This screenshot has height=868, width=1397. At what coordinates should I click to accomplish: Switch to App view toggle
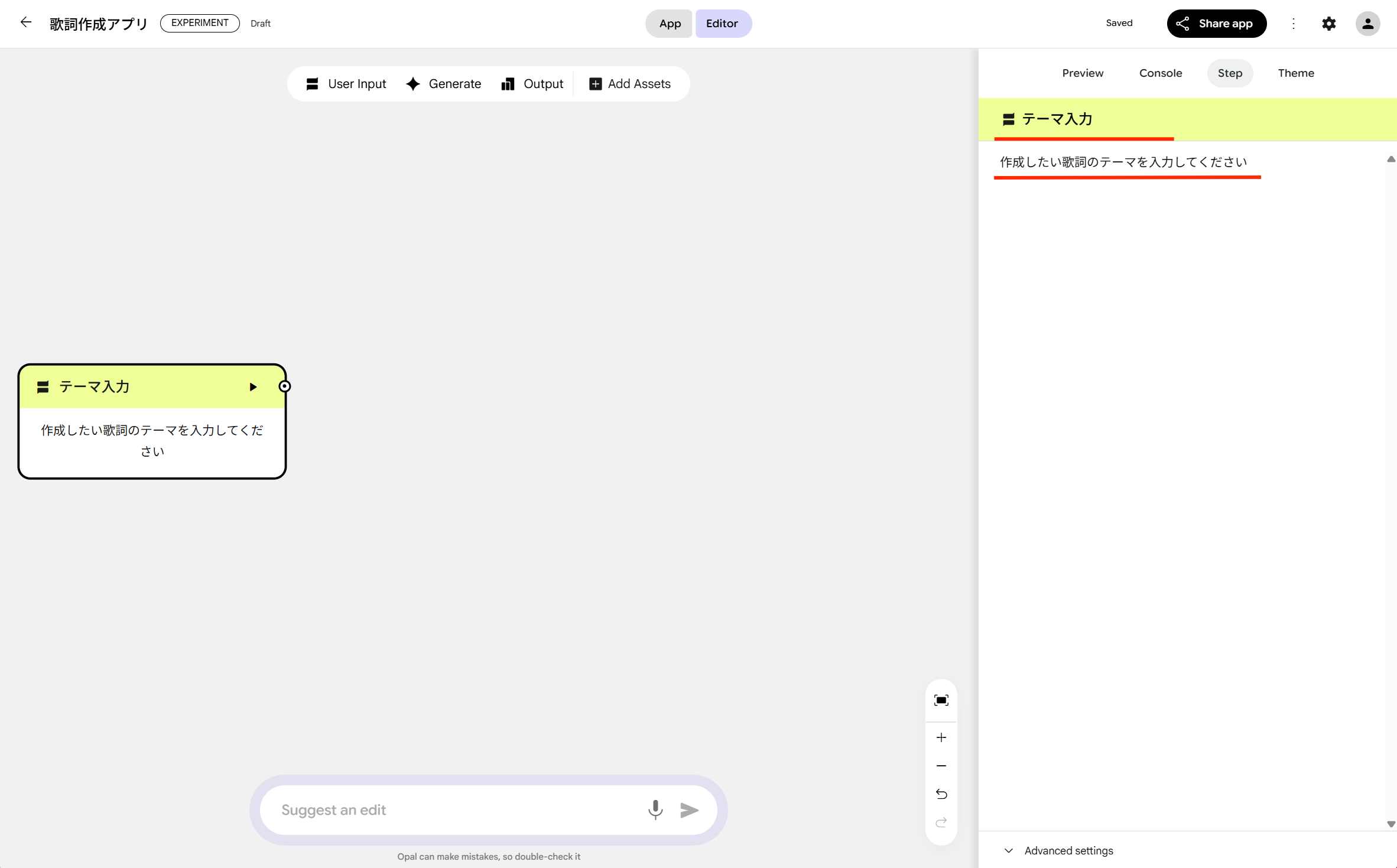tap(670, 24)
